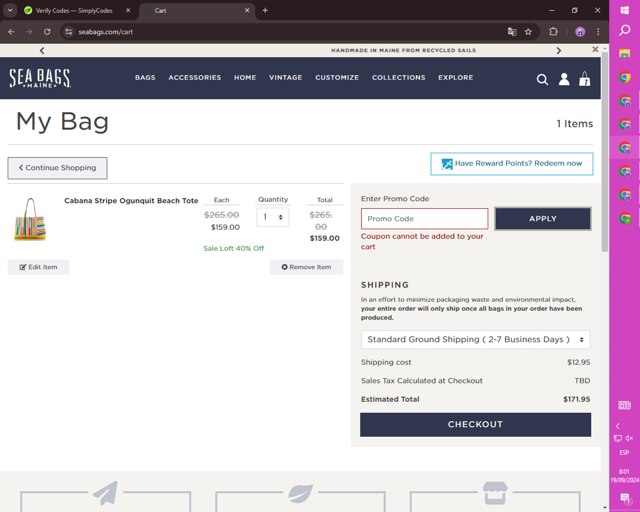Reload the cart page

point(47,31)
